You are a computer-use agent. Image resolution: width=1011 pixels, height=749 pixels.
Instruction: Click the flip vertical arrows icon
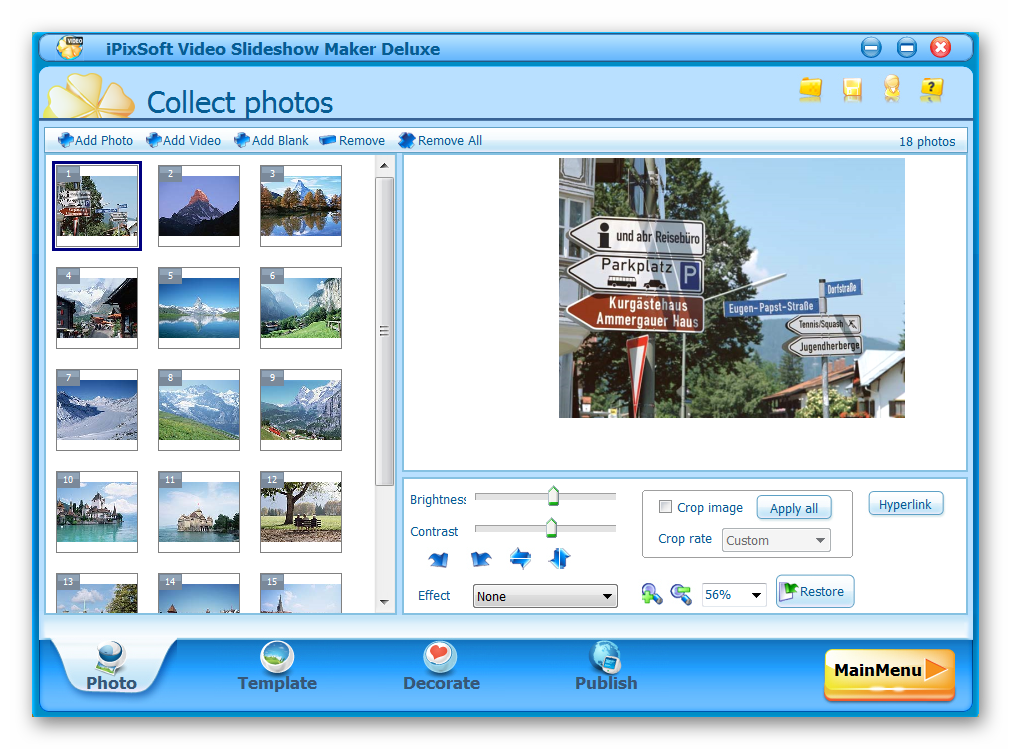[x=559, y=558]
